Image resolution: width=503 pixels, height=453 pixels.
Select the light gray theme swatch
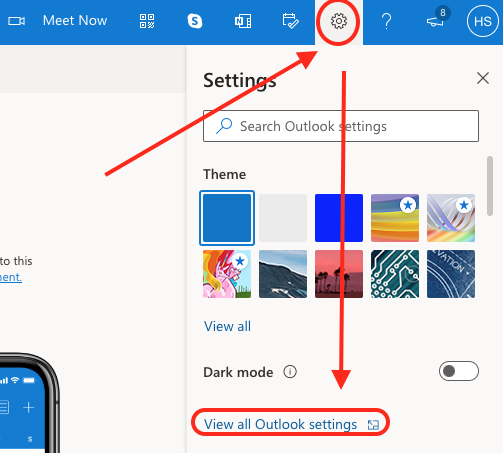pos(283,218)
